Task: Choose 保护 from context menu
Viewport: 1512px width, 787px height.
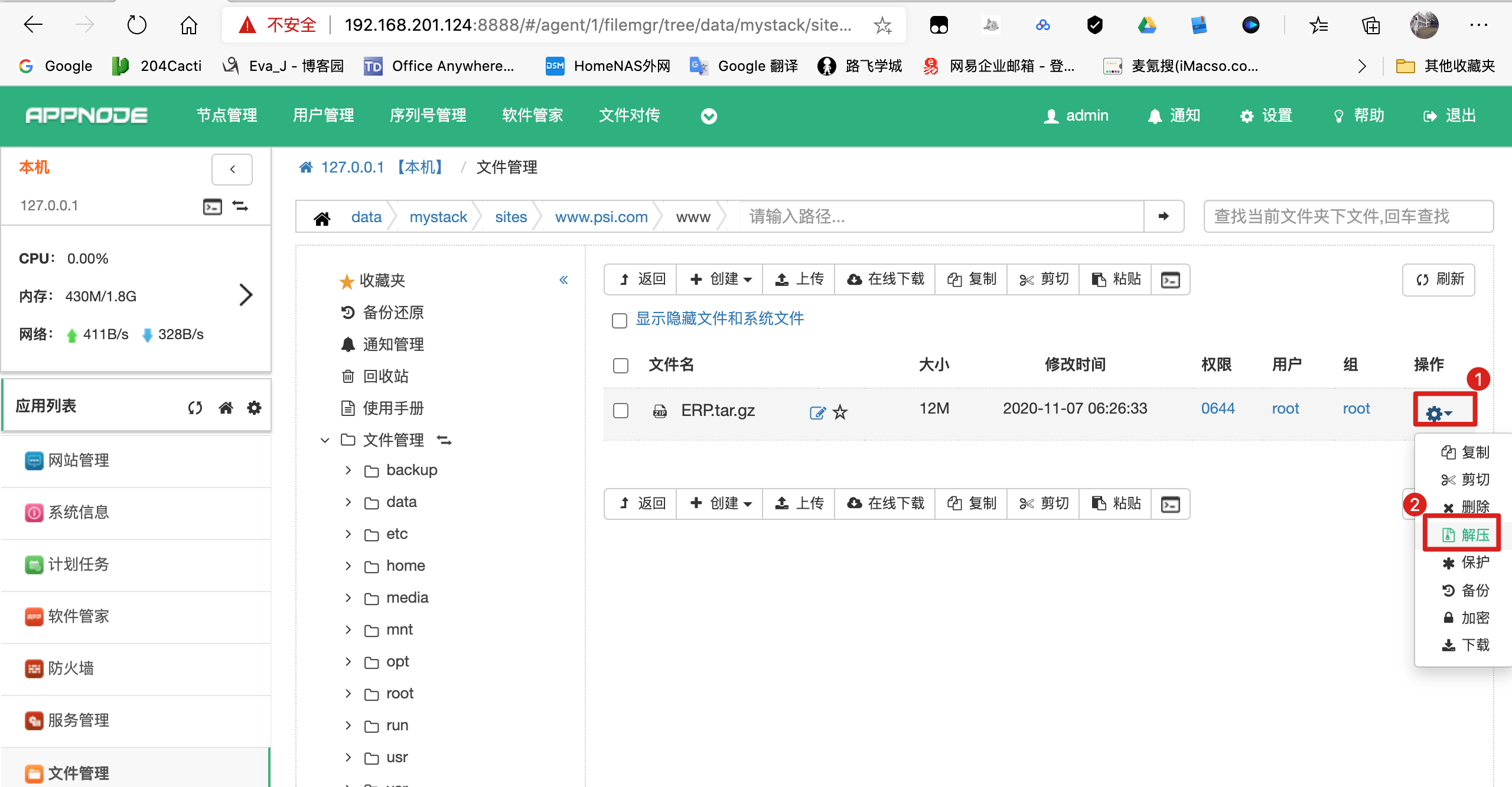Action: 1465,562
